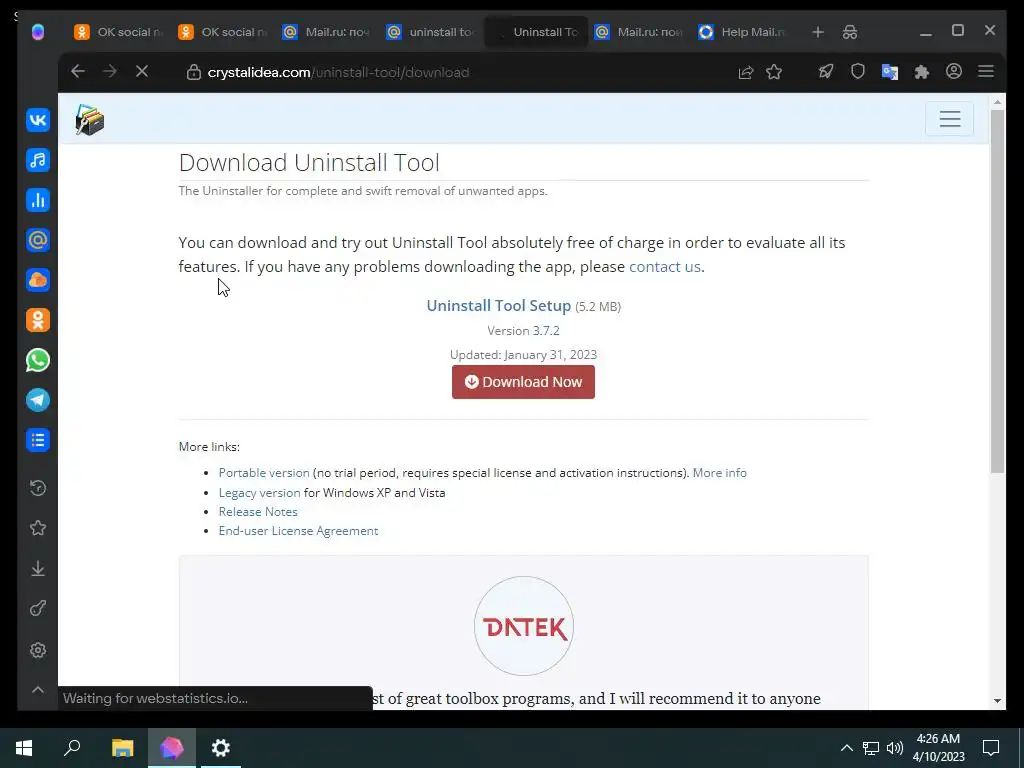
Task: Open incognito mode icon in tab bar
Action: point(850,32)
